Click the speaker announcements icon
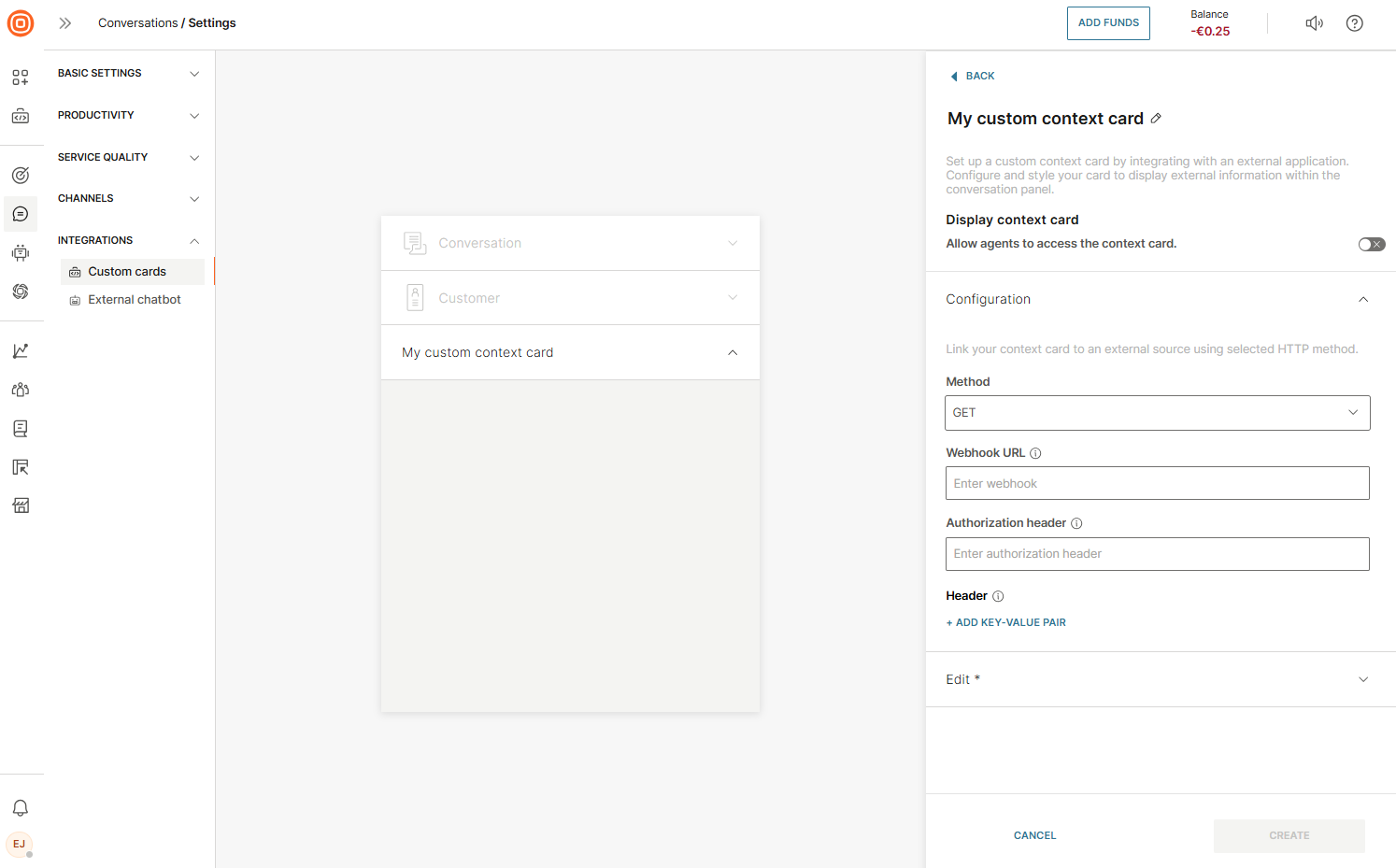This screenshot has height=868, width=1396. point(1314,23)
